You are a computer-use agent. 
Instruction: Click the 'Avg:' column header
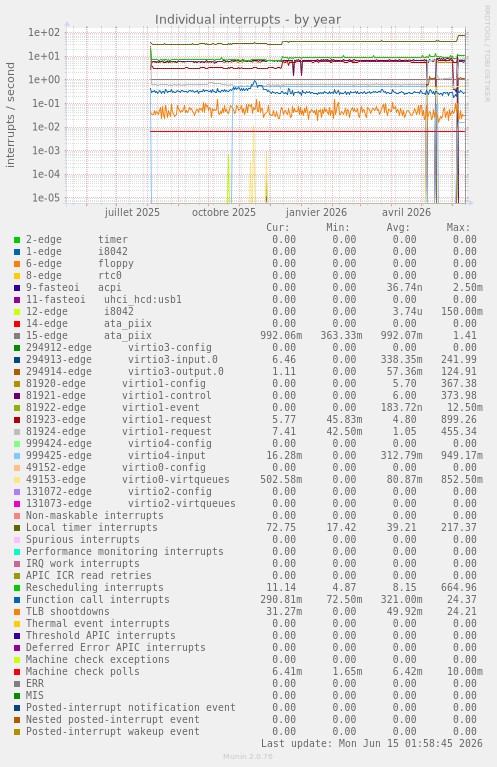coord(398,227)
